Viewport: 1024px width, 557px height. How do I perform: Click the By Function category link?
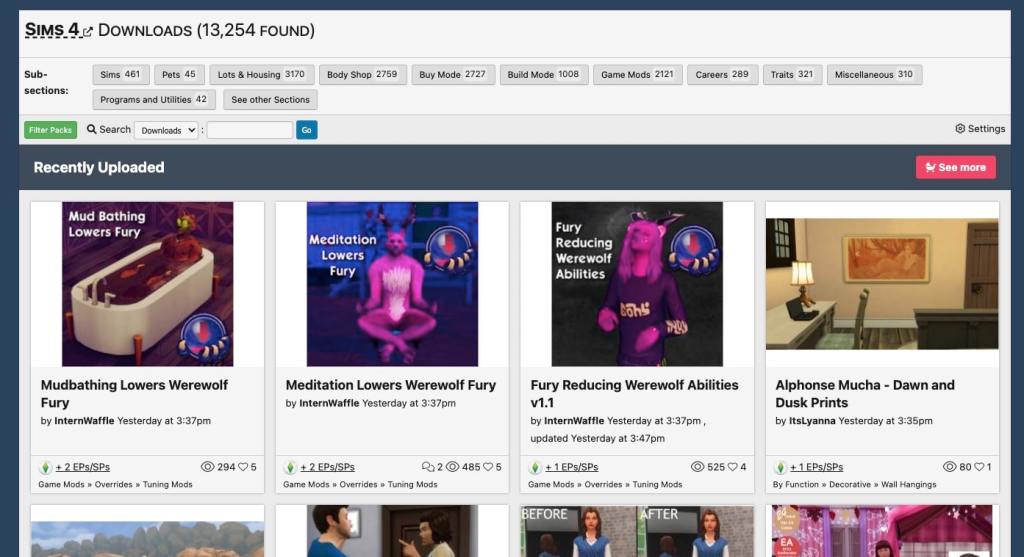[795, 485]
